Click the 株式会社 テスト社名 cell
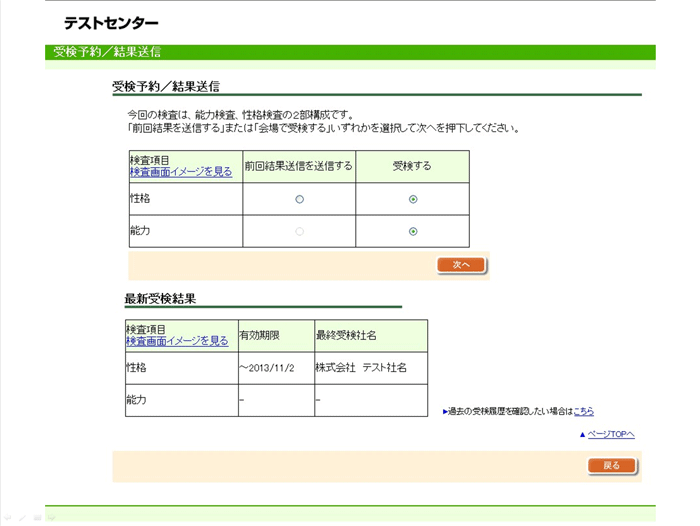The height and width of the screenshot is (526, 700). click(x=361, y=368)
